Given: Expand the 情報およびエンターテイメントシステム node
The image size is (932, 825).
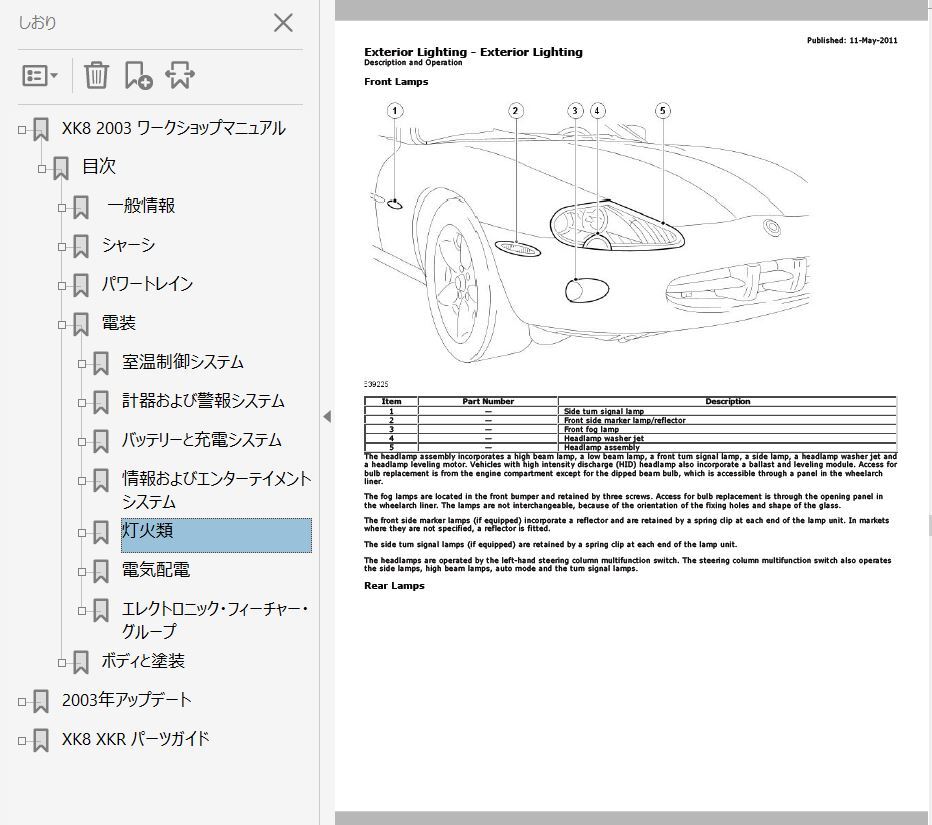Looking at the screenshot, I should click(82, 481).
